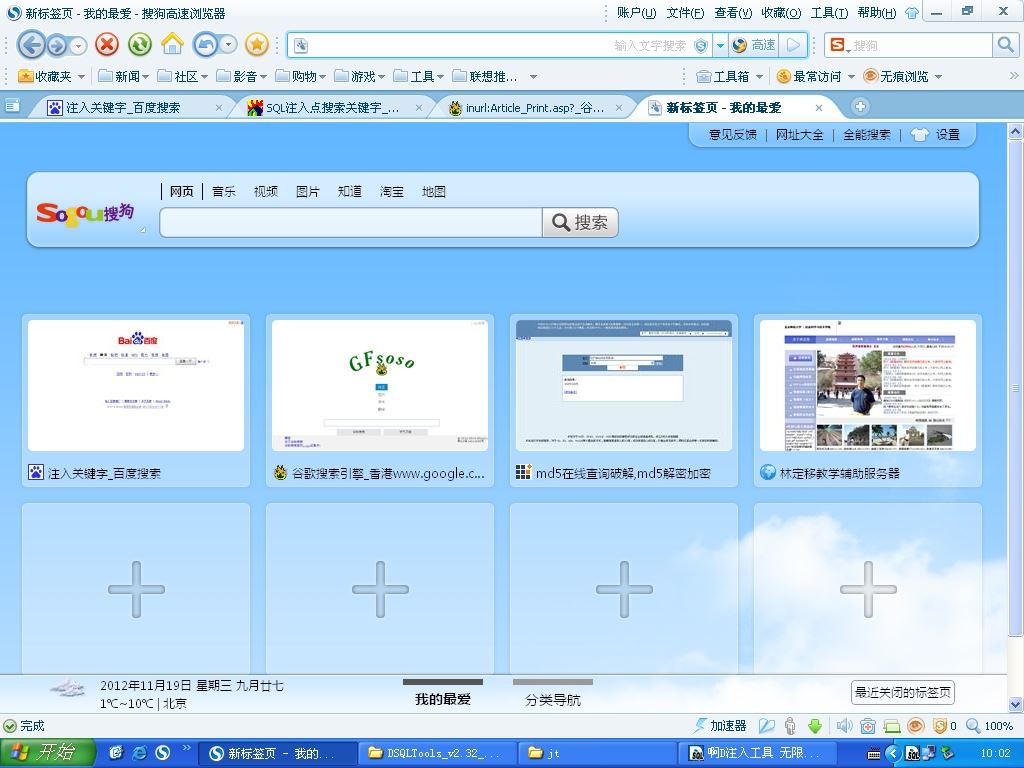The width and height of the screenshot is (1024, 768).
Task: Open the md5在线查询破解 thumbnail
Action: click(x=624, y=385)
